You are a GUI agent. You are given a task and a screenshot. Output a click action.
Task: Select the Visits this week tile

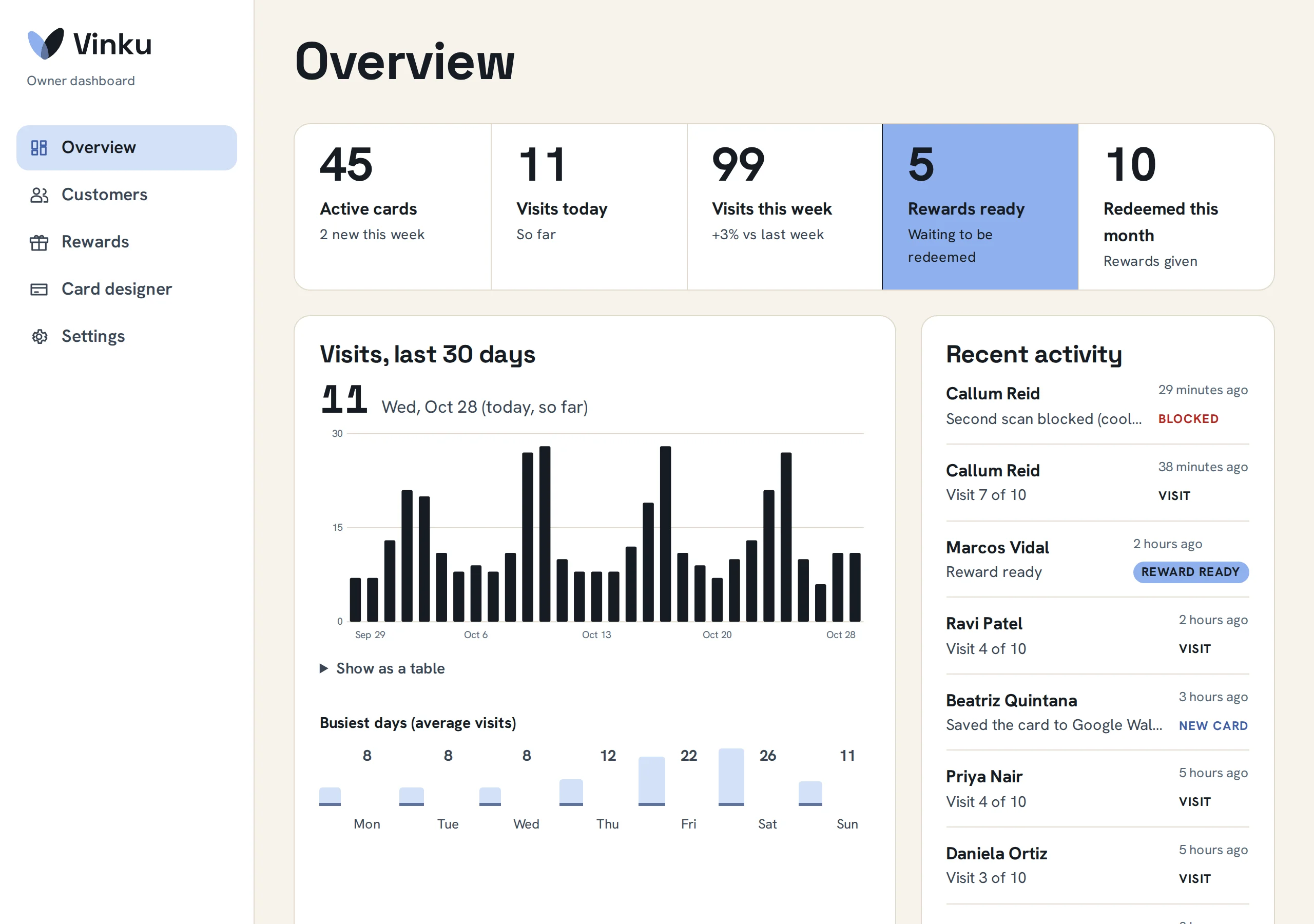tap(784, 207)
